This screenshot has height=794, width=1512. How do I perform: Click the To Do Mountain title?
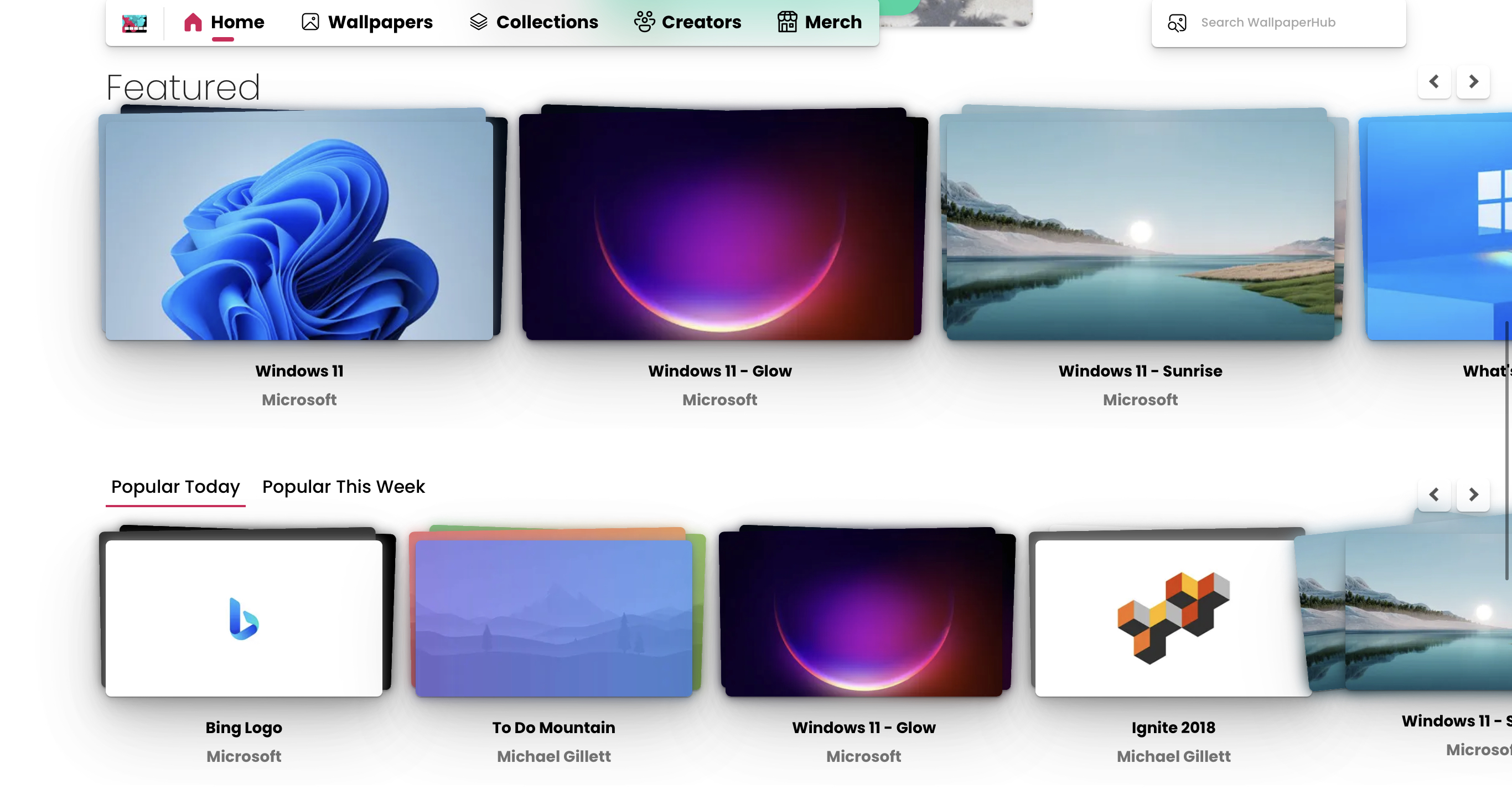[554, 728]
